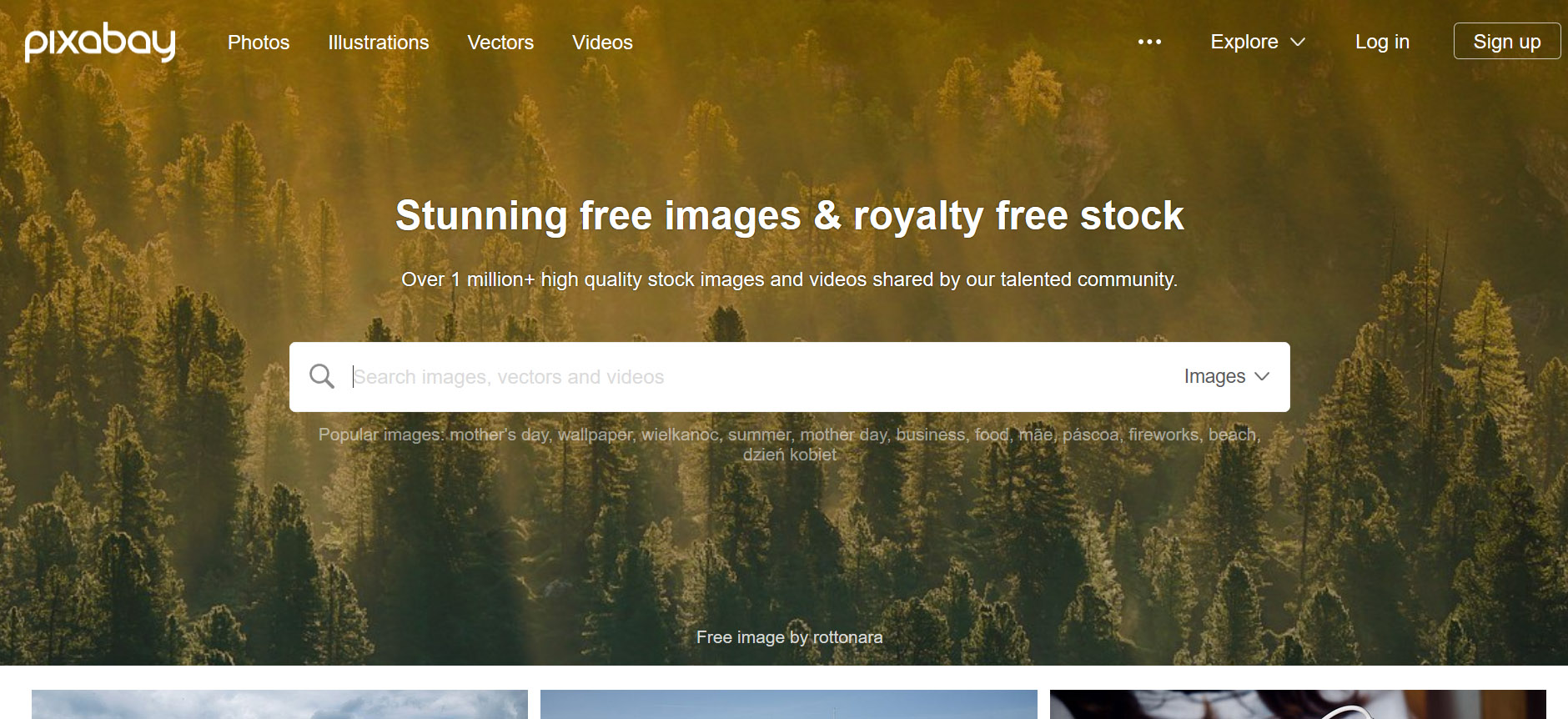1568x719 pixels.
Task: Go to the Photos section
Action: 259,43
